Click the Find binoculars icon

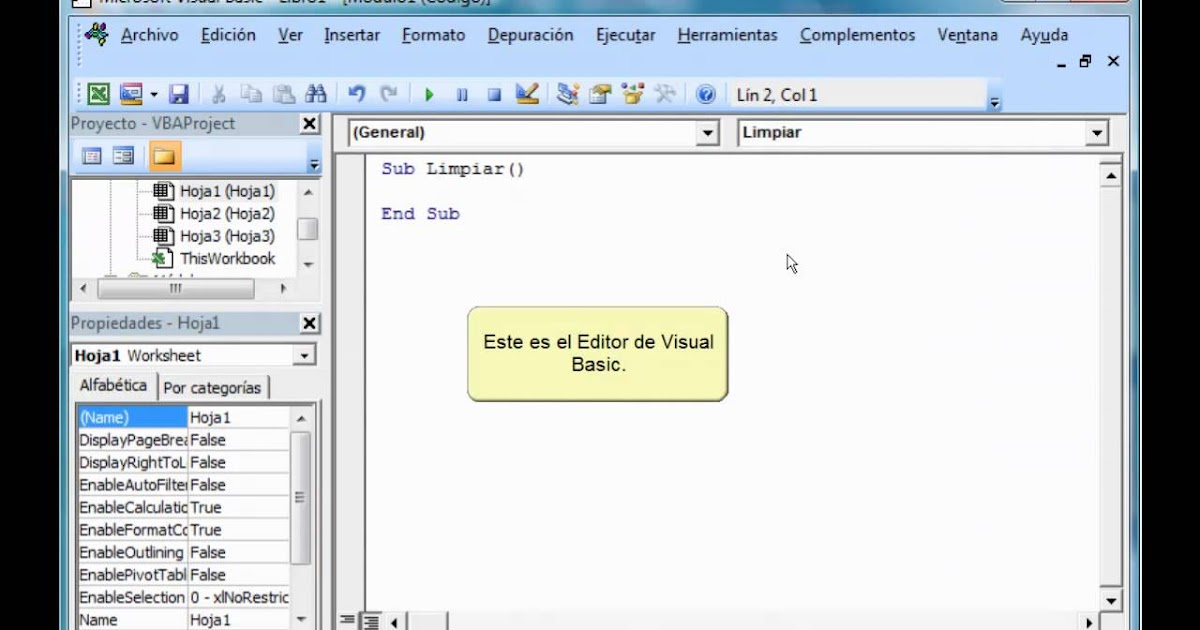[x=315, y=93]
